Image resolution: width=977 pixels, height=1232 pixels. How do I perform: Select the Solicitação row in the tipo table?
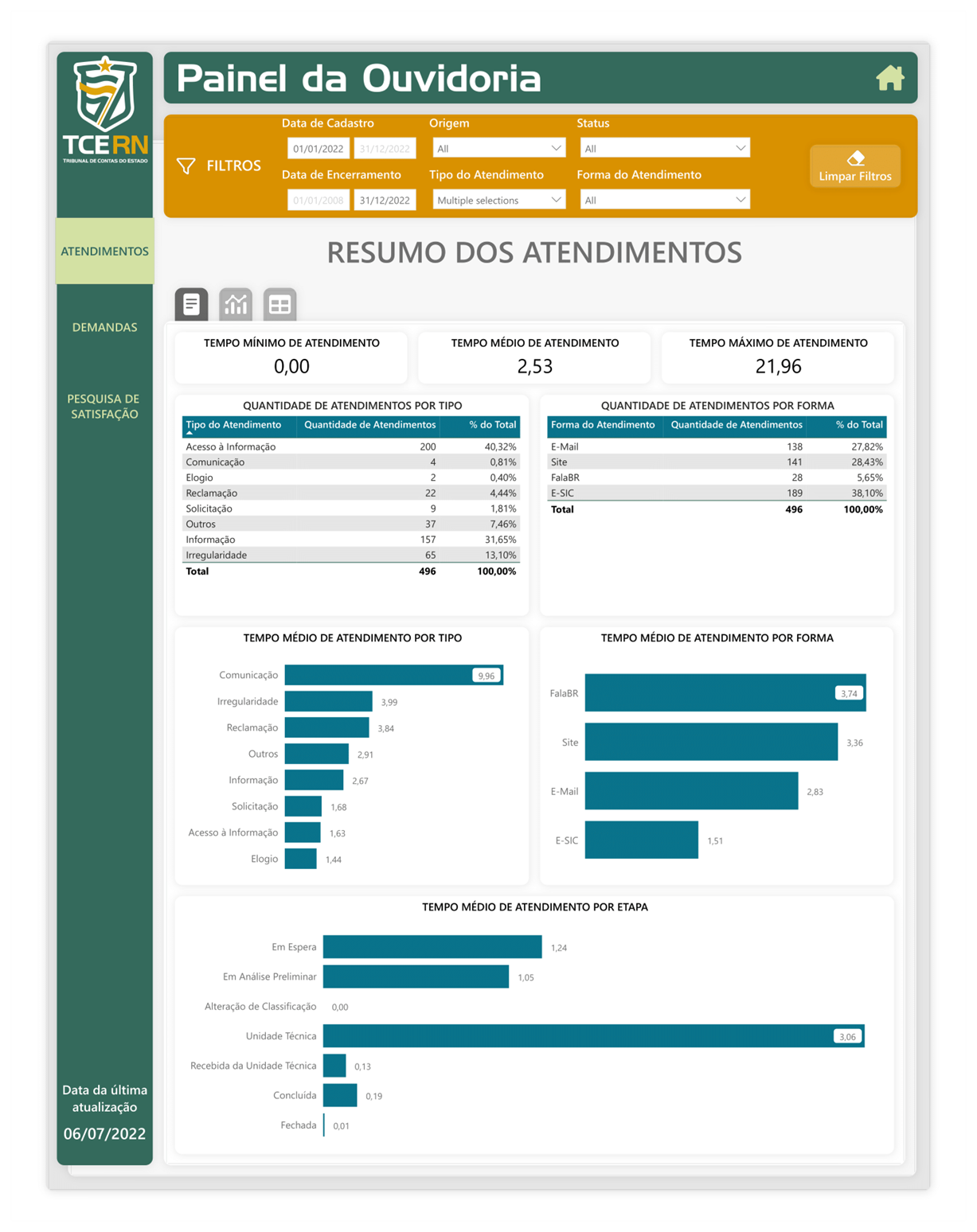(x=351, y=509)
